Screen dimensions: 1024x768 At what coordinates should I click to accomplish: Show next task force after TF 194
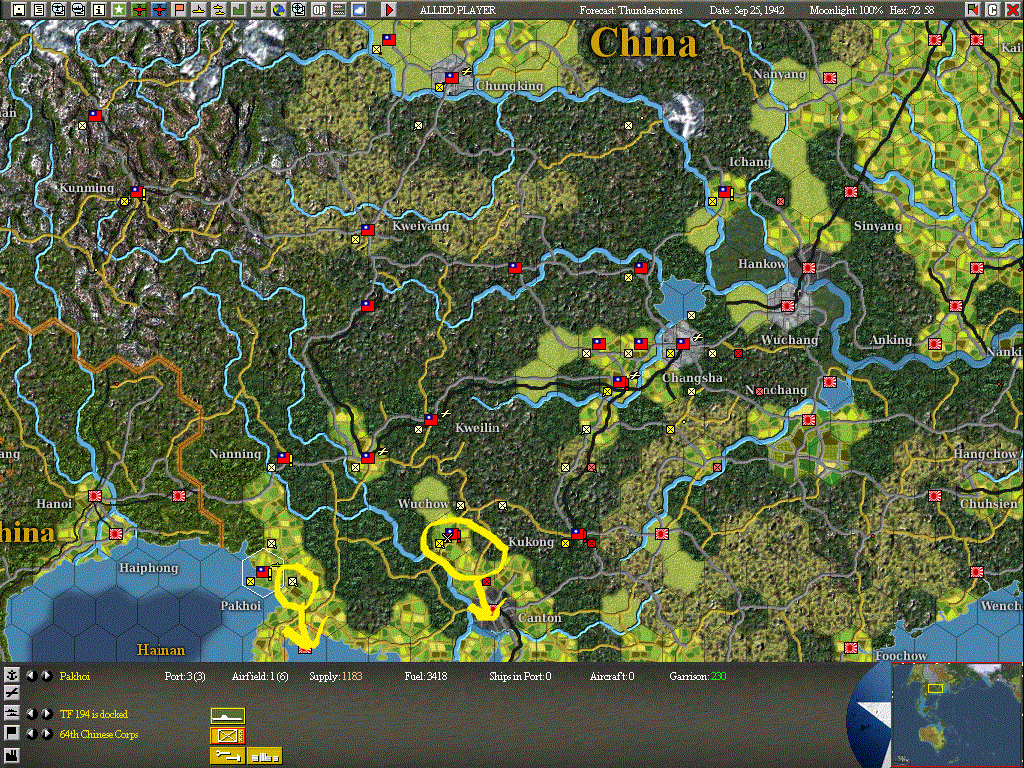coord(46,714)
